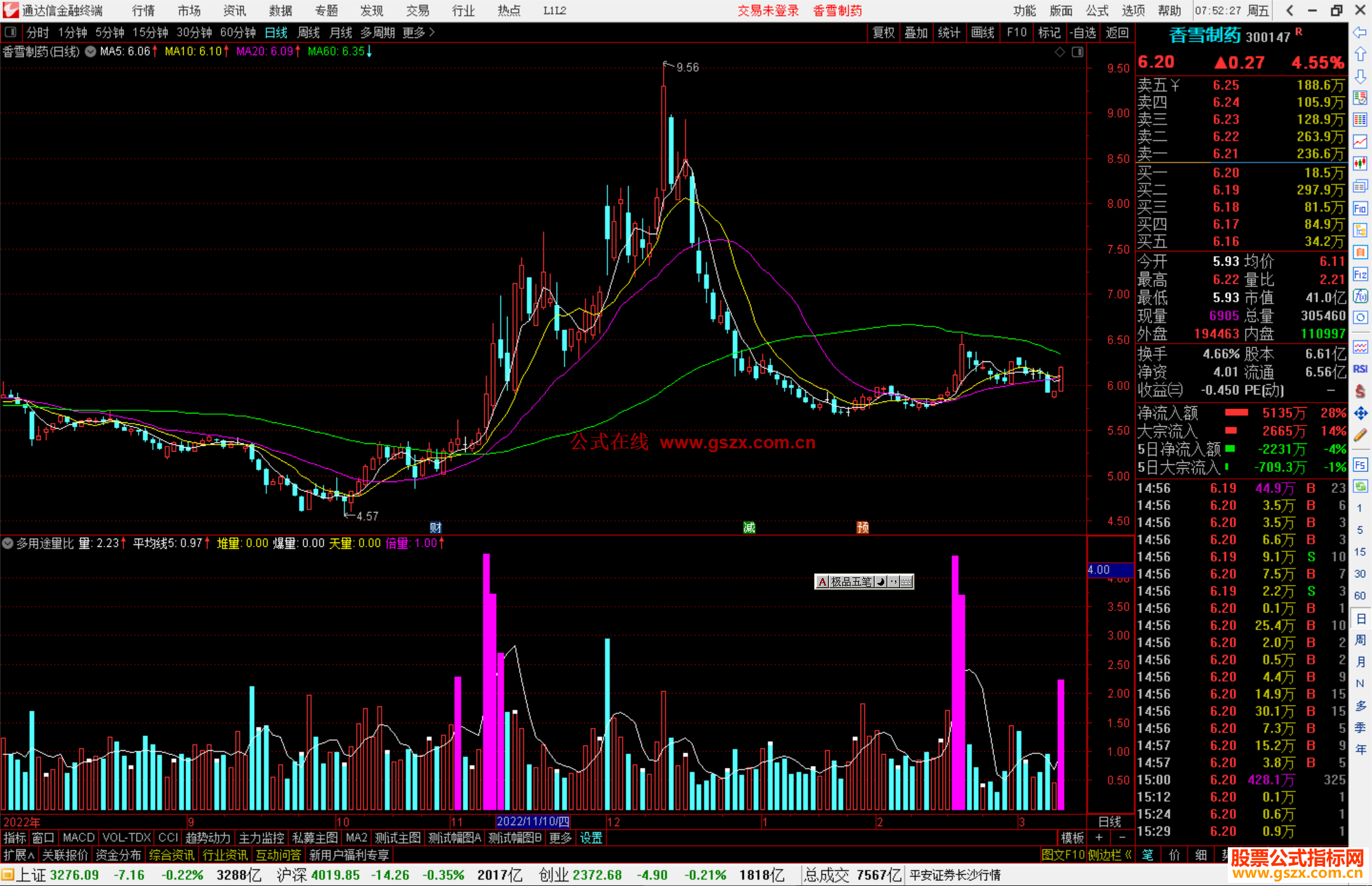The width and height of the screenshot is (1372, 886).
Task: Open the f(x) formula icon in the sidebar
Action: pos(1360,296)
